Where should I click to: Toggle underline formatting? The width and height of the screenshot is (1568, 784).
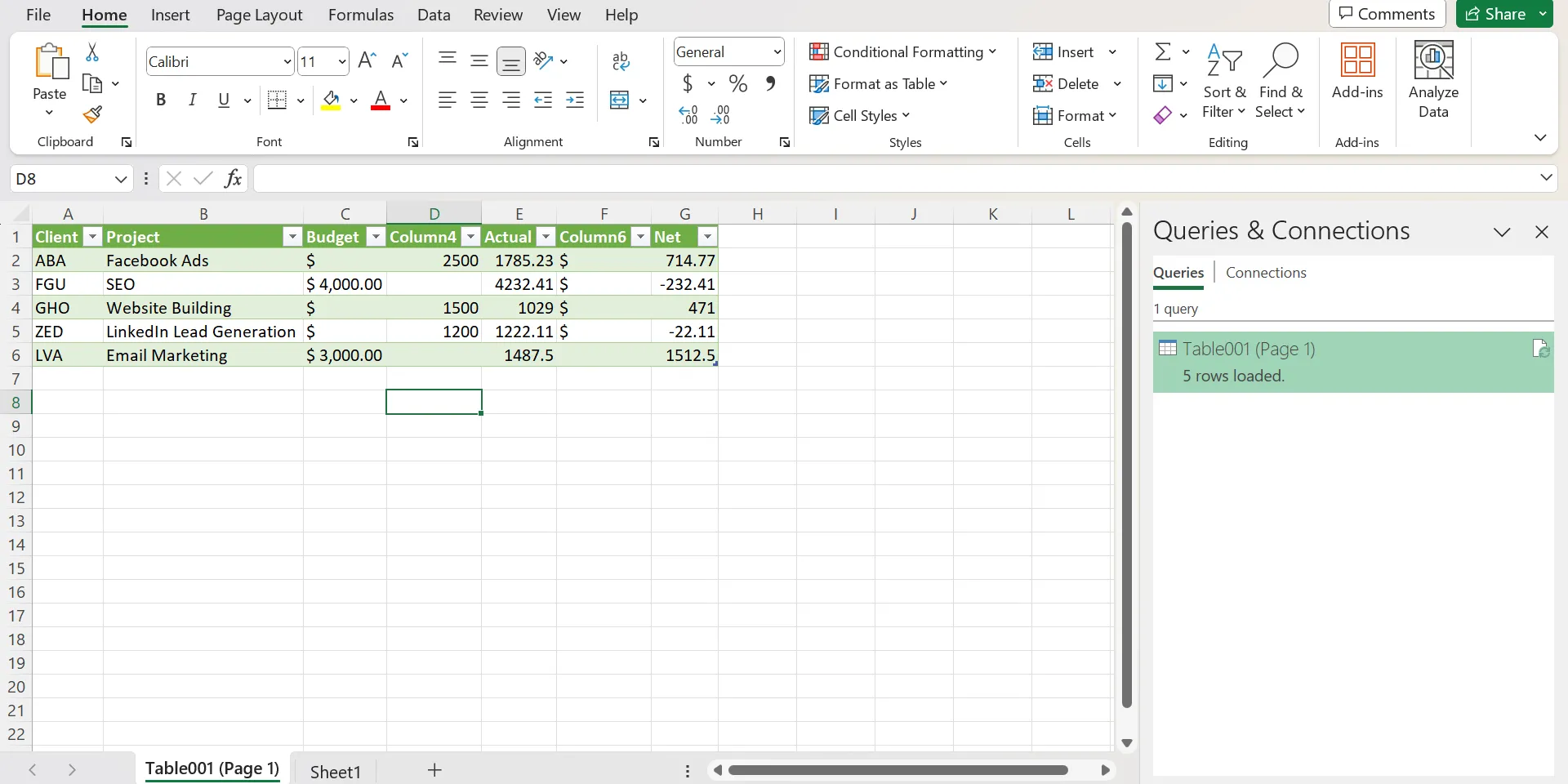tap(223, 99)
